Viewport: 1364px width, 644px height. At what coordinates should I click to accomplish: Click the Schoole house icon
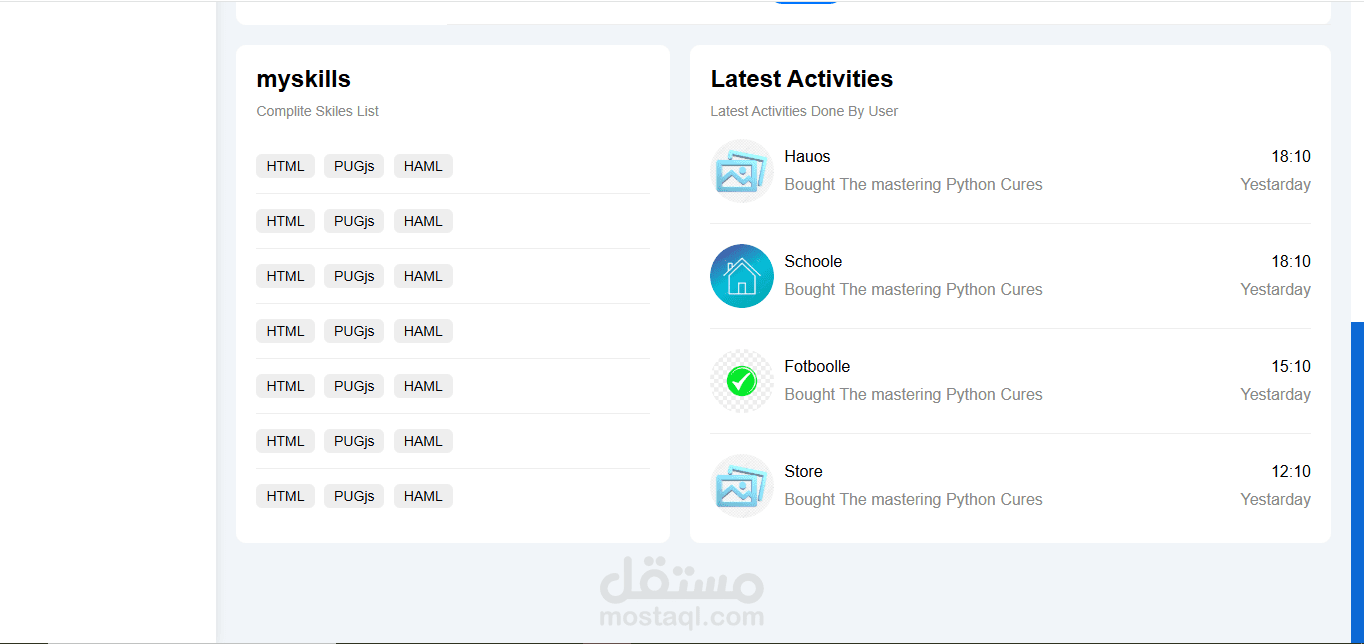pos(741,276)
